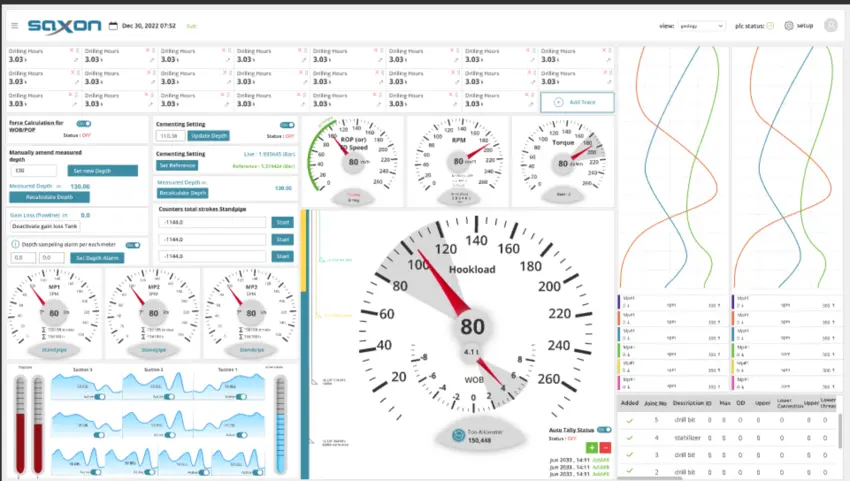The height and width of the screenshot is (481, 850).
Task: Click the user profile avatar icon
Action: tap(830, 25)
